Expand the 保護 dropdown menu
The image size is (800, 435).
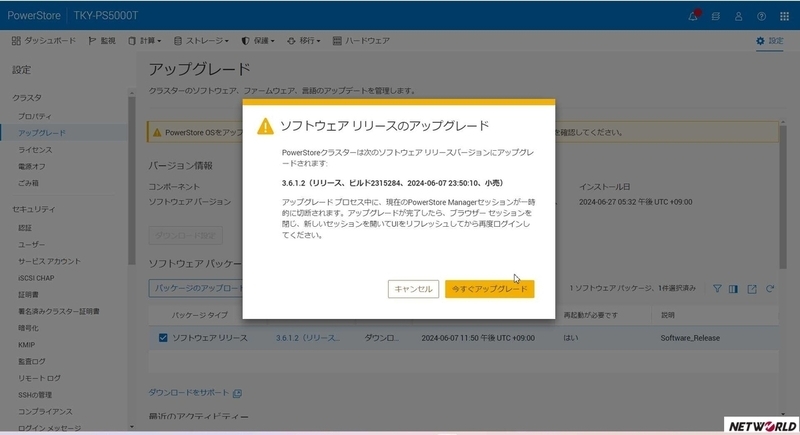[x=258, y=41]
